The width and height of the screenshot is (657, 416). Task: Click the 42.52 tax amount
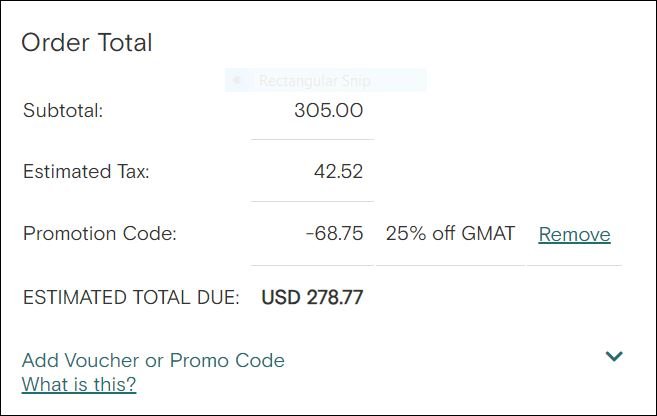[338, 171]
